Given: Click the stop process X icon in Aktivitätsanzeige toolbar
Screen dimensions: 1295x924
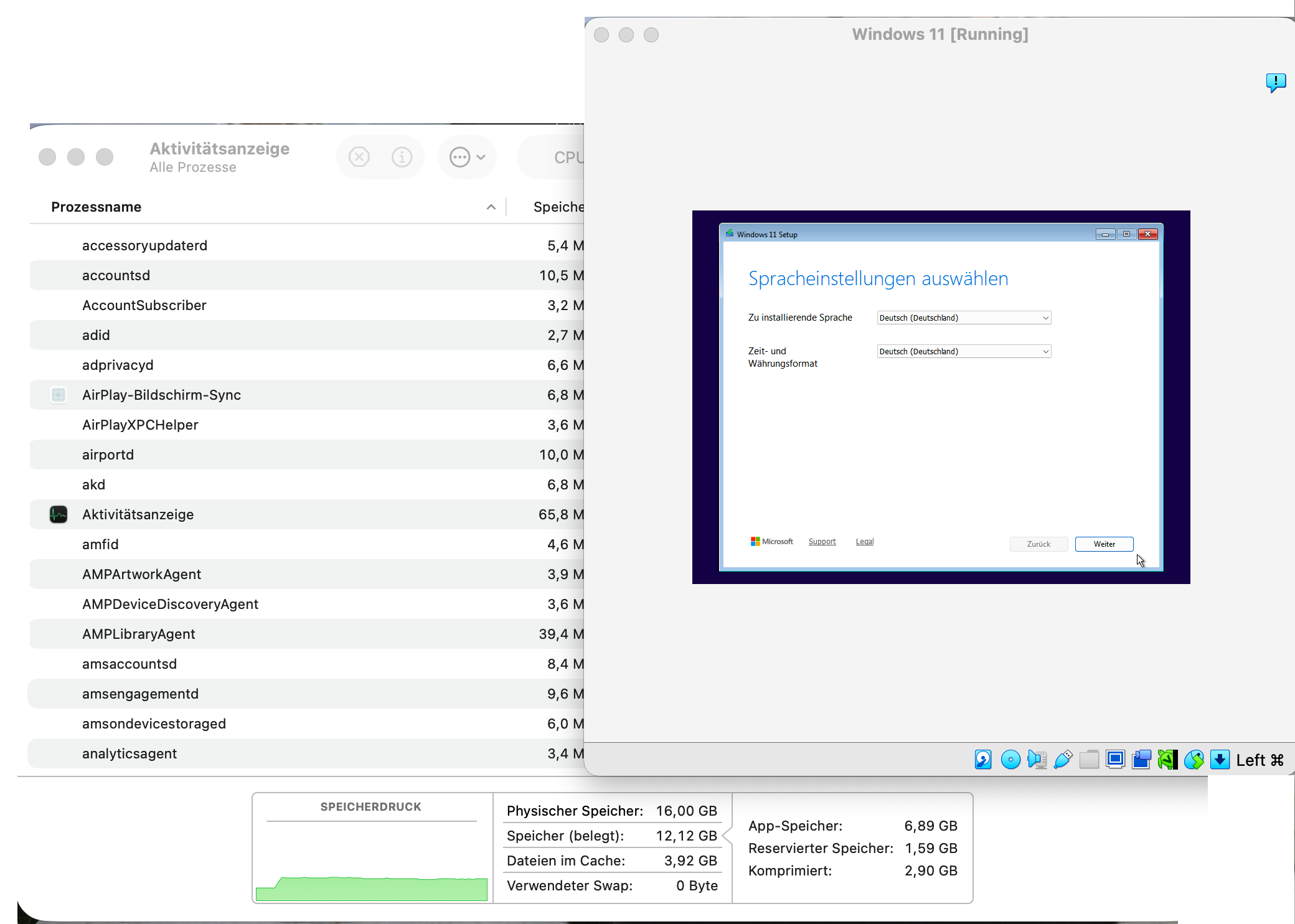Looking at the screenshot, I should (359, 157).
